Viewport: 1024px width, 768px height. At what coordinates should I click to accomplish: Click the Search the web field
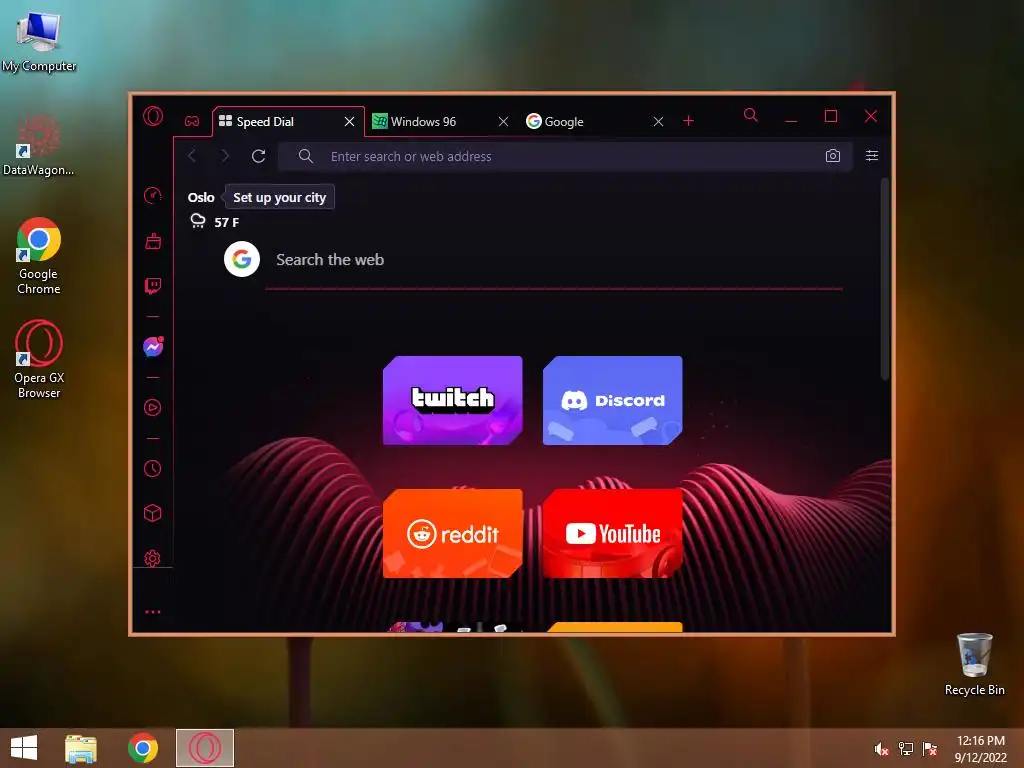click(554, 260)
